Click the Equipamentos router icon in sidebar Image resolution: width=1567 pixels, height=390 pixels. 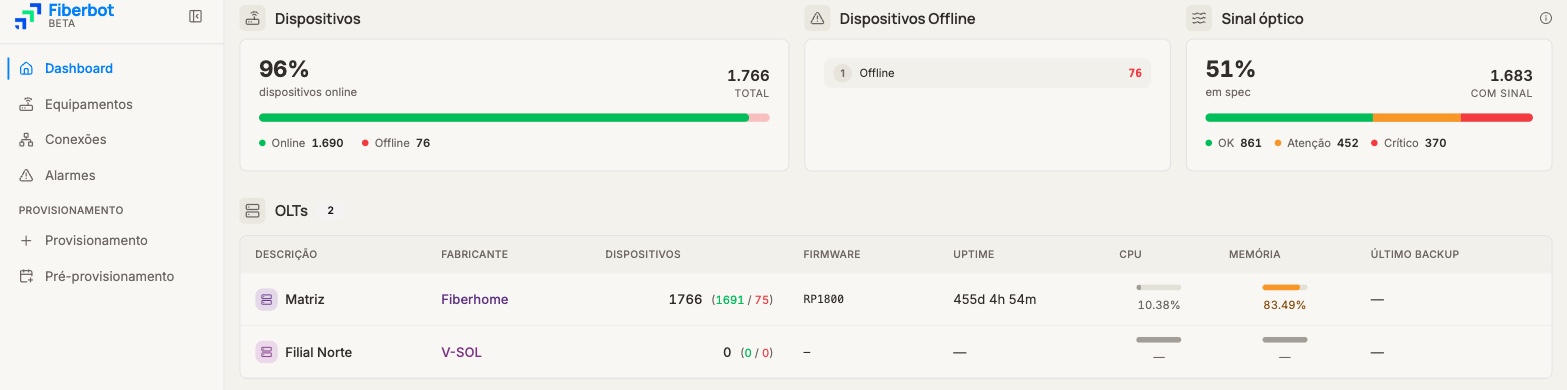coord(26,104)
